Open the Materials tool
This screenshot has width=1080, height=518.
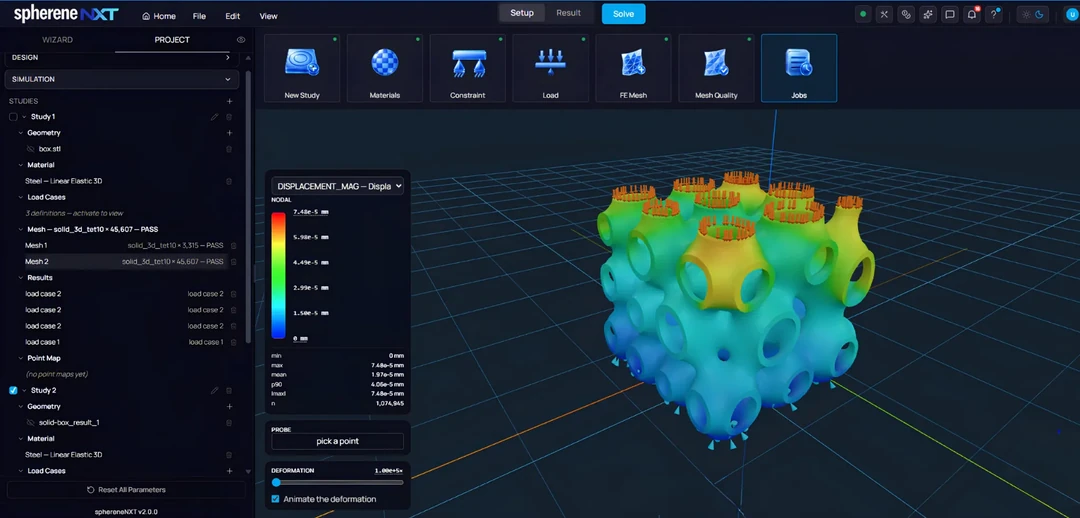tap(384, 68)
